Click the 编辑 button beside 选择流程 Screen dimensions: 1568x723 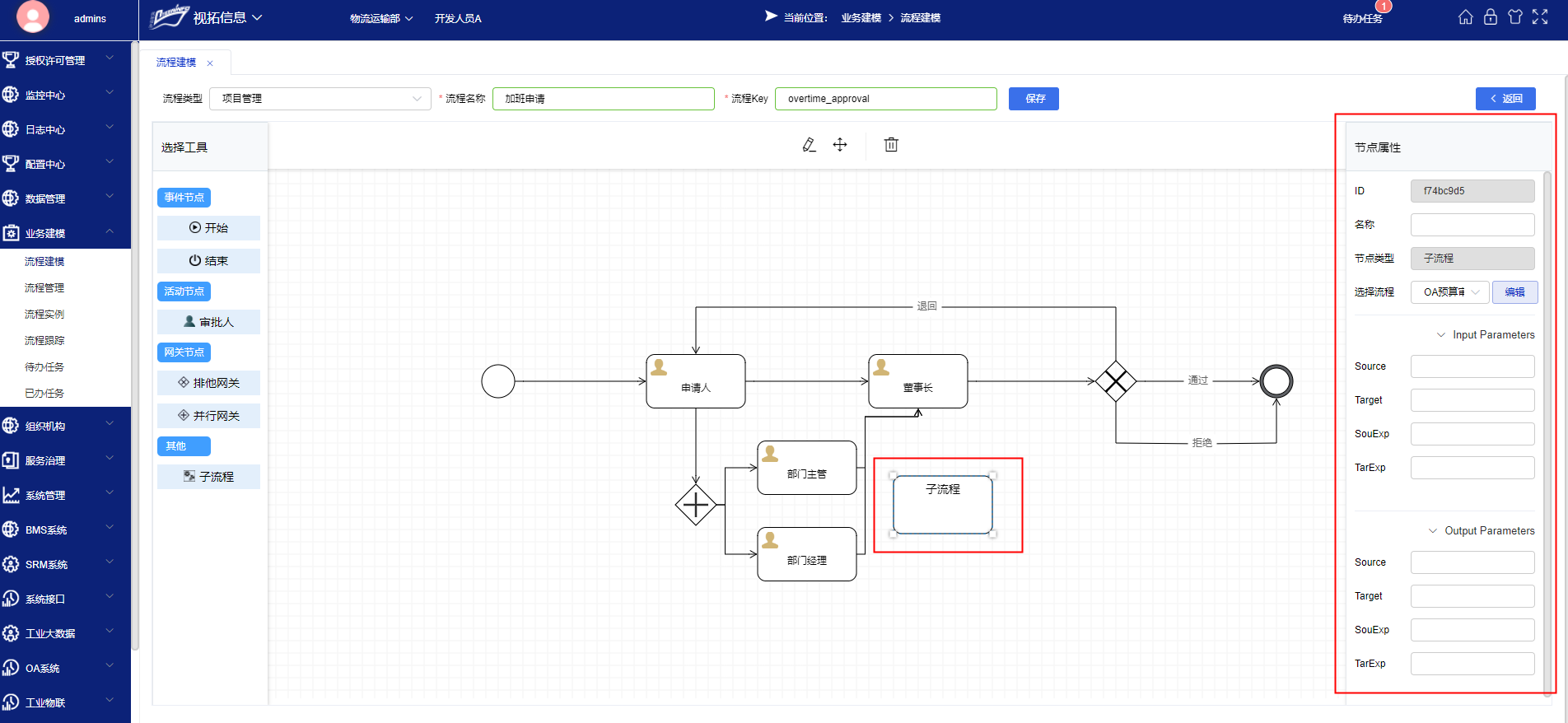click(x=1514, y=292)
